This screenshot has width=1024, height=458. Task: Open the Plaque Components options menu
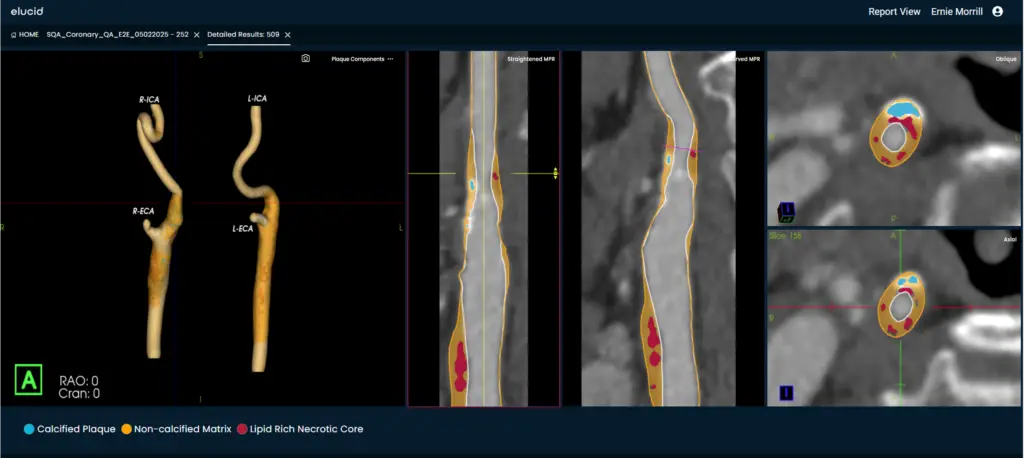coord(391,59)
